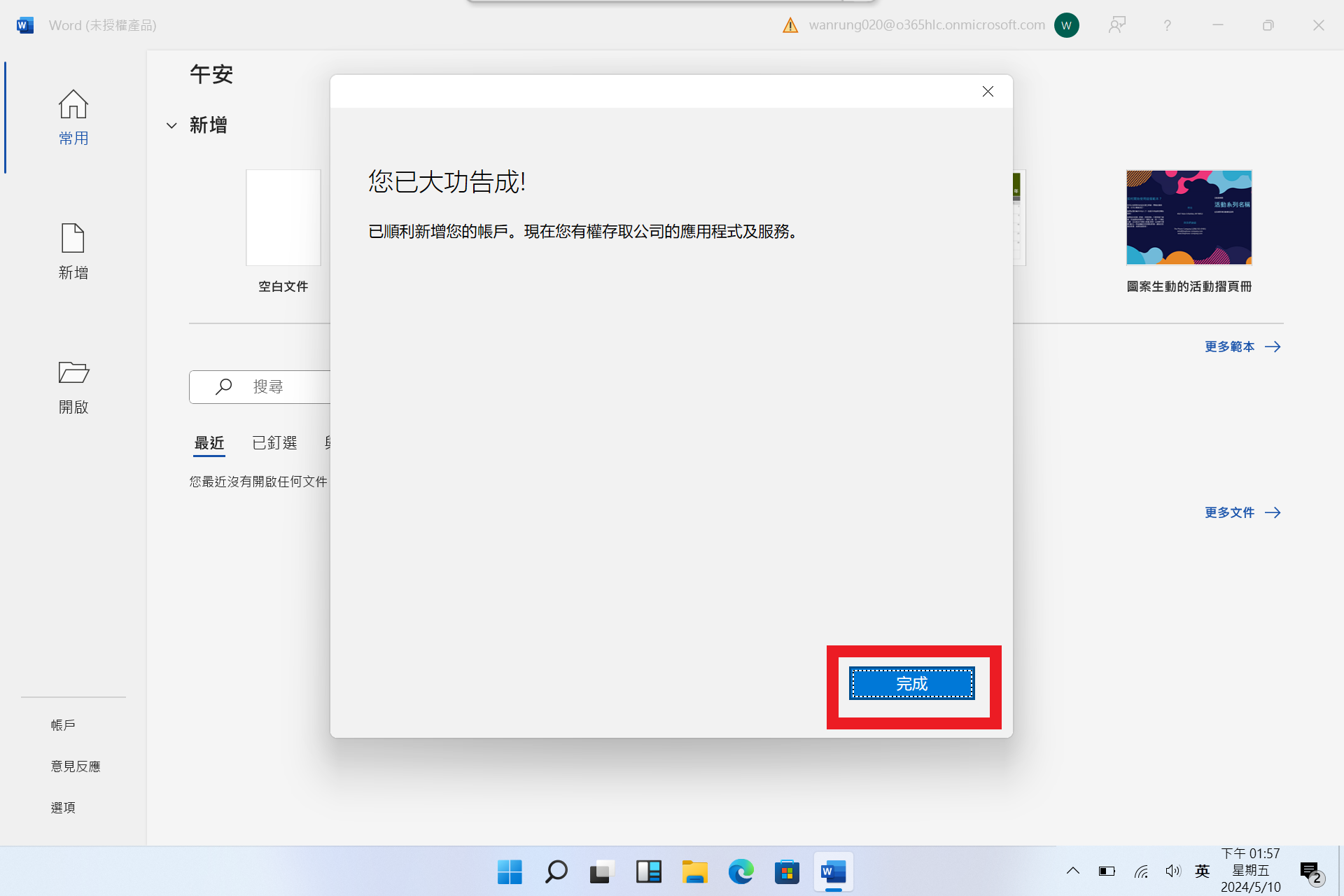Viewport: 1344px width, 896px height.
Task: Open the 空白文件 blank document thumbnail
Action: tap(283, 218)
